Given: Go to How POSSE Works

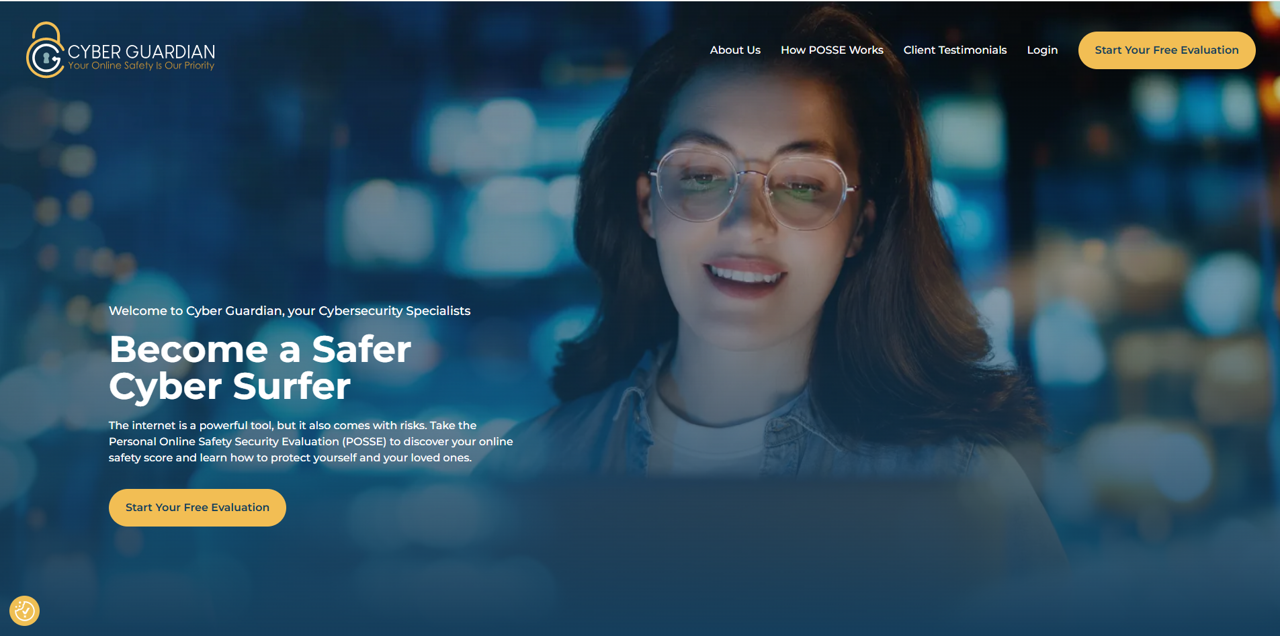Looking at the screenshot, I should click(831, 50).
